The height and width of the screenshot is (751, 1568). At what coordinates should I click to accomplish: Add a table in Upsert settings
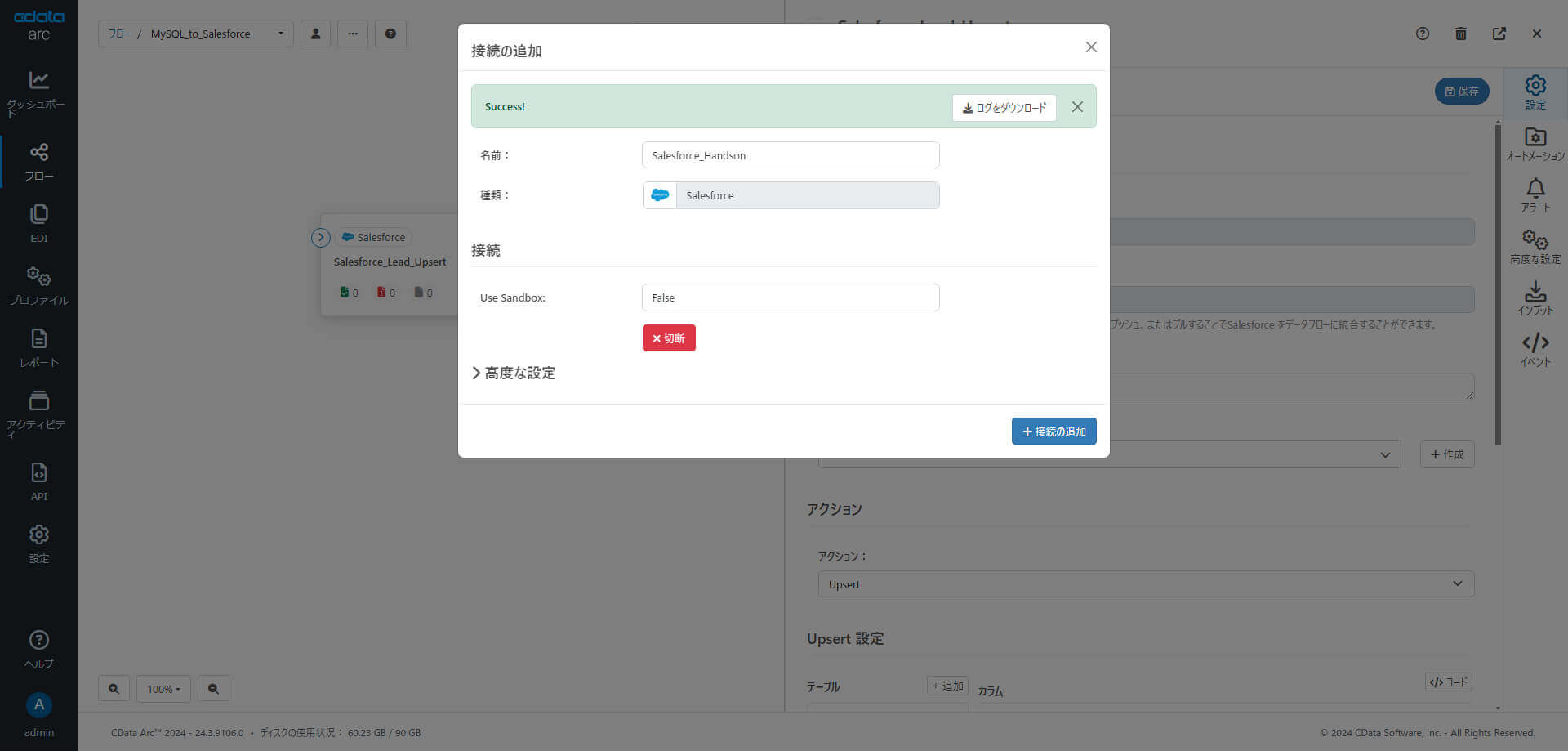[x=947, y=686]
